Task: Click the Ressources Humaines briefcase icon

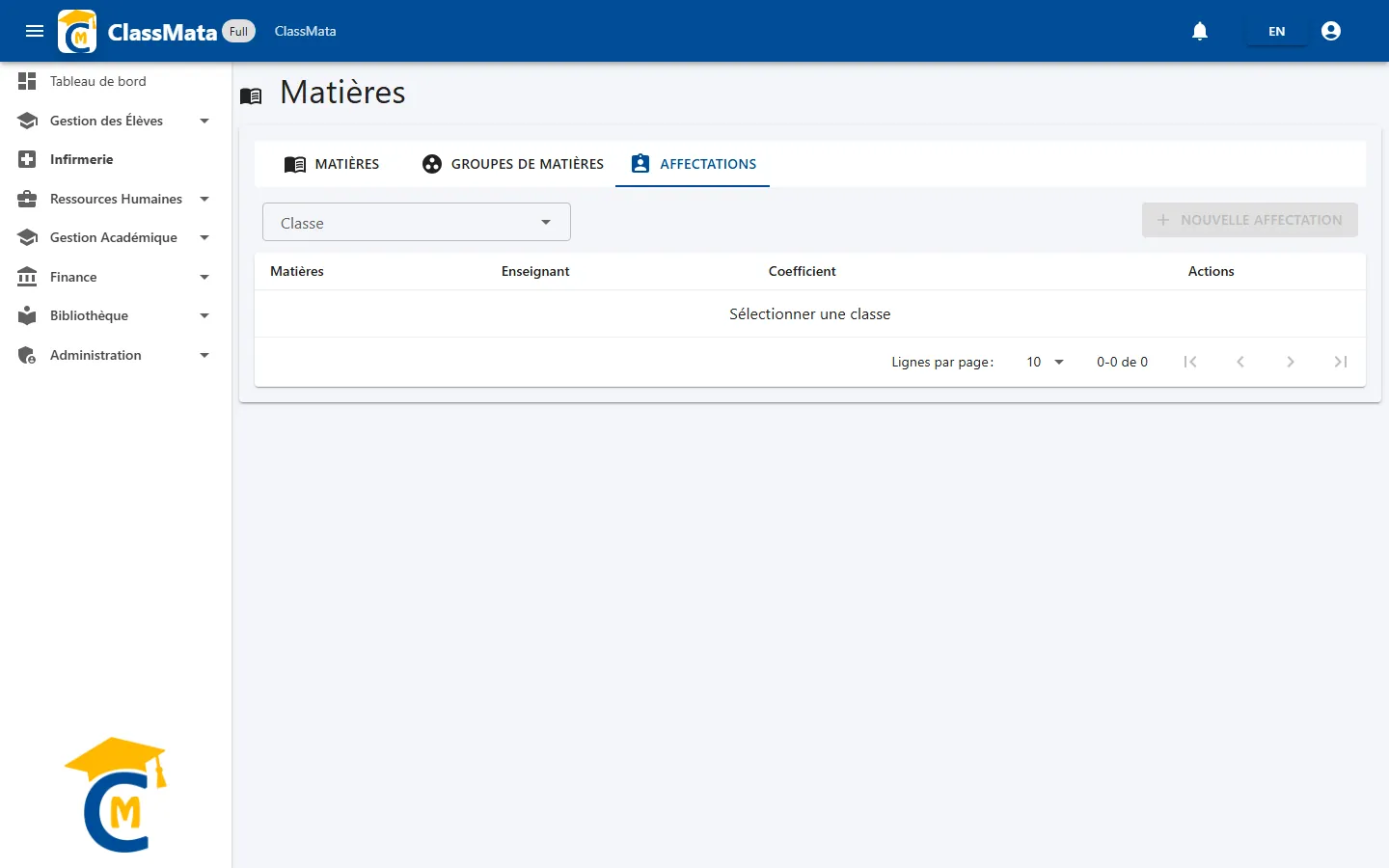Action: point(27,199)
